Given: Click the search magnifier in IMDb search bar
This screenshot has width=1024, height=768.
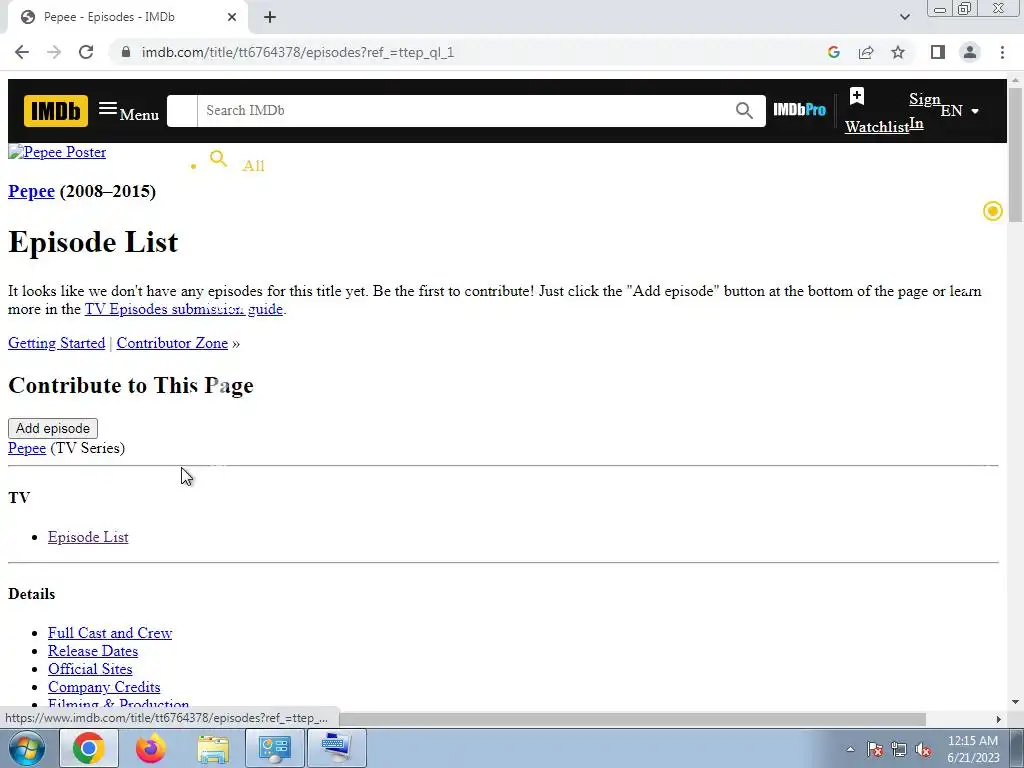Looking at the screenshot, I should pyautogui.click(x=744, y=110).
